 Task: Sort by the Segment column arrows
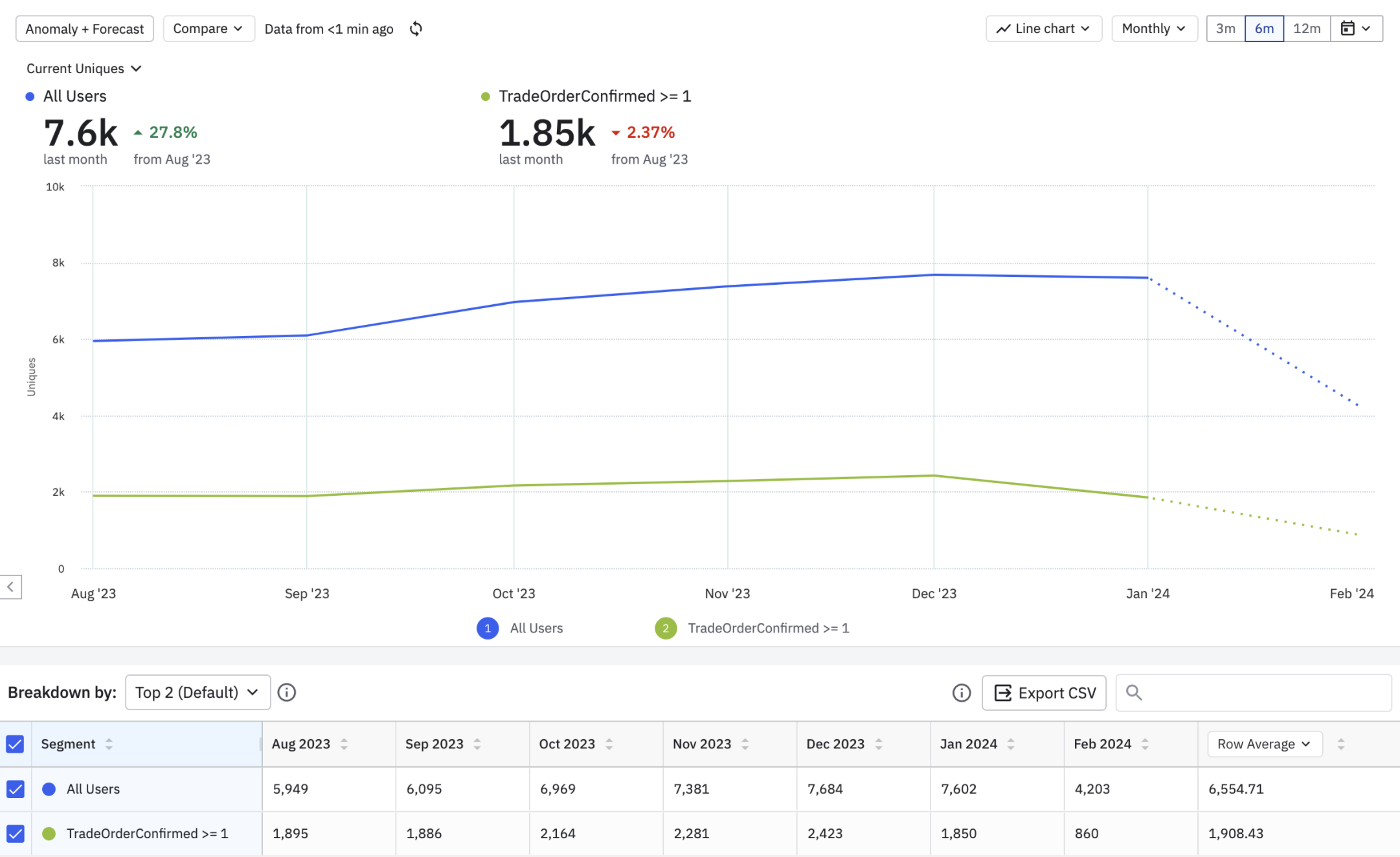coord(109,744)
